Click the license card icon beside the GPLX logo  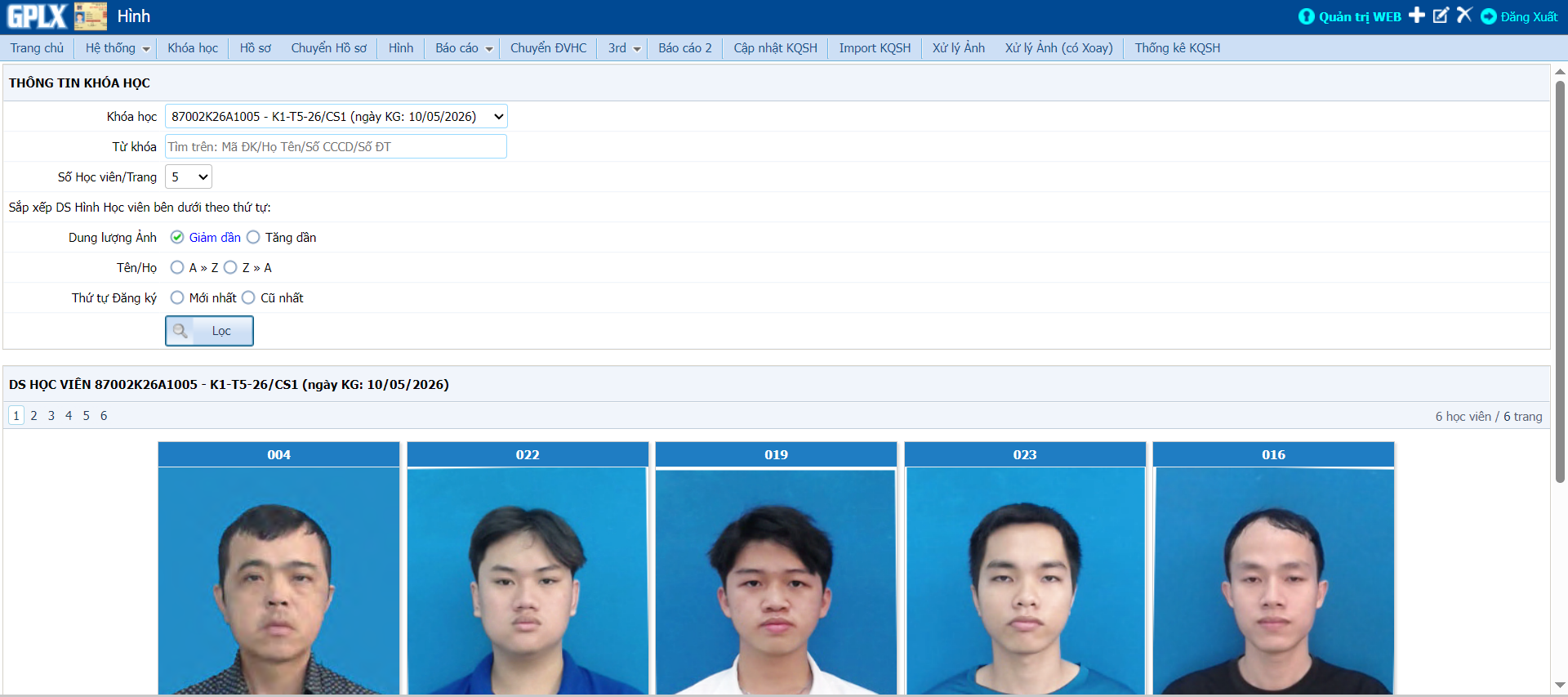(x=90, y=16)
